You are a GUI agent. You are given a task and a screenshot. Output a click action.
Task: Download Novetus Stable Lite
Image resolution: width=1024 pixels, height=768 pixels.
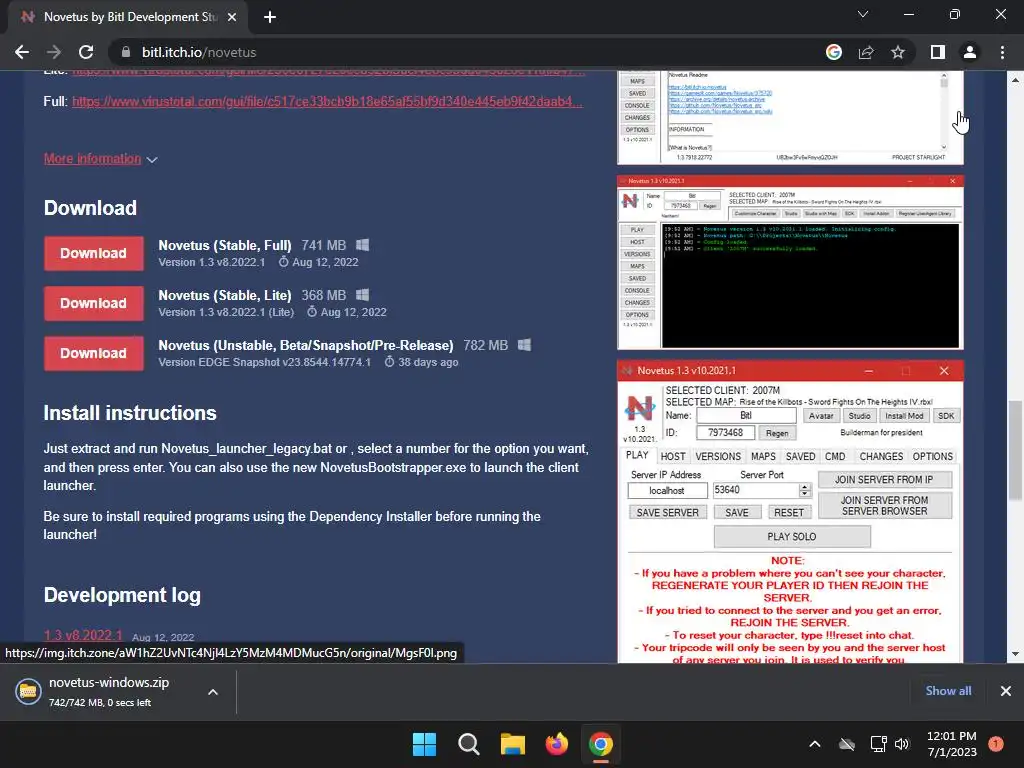tap(93, 303)
